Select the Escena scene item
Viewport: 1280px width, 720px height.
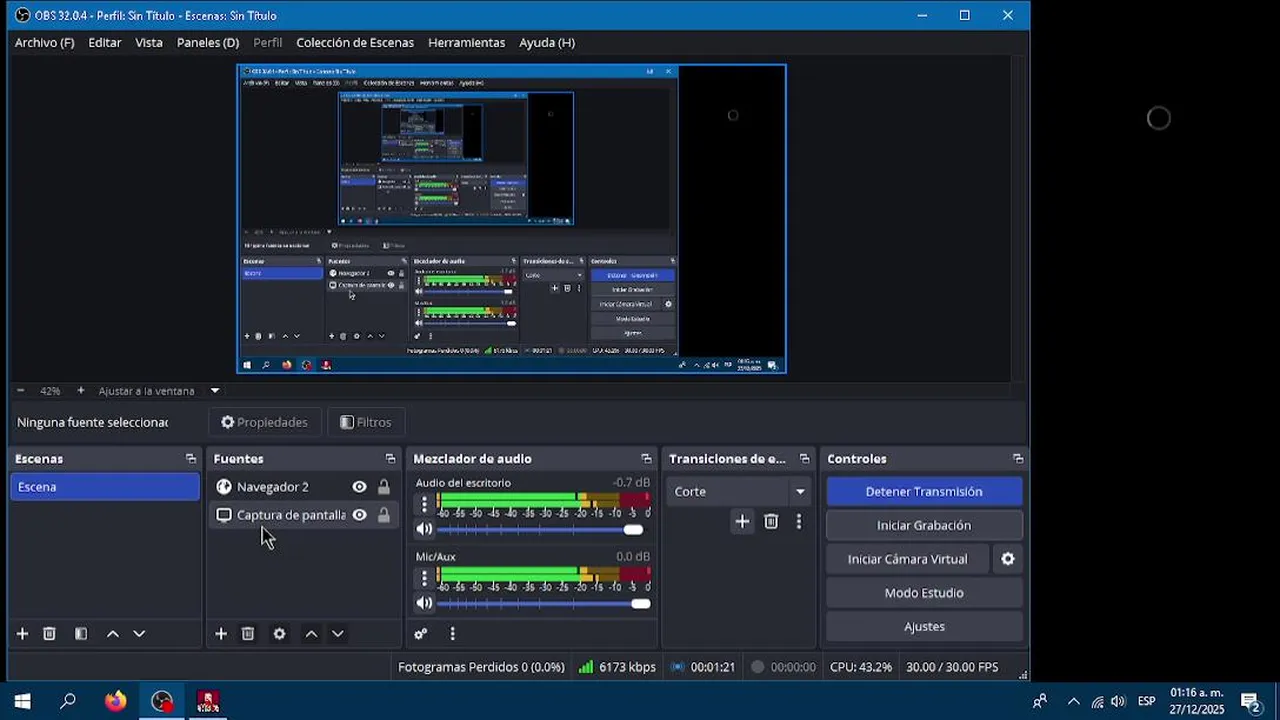click(105, 487)
